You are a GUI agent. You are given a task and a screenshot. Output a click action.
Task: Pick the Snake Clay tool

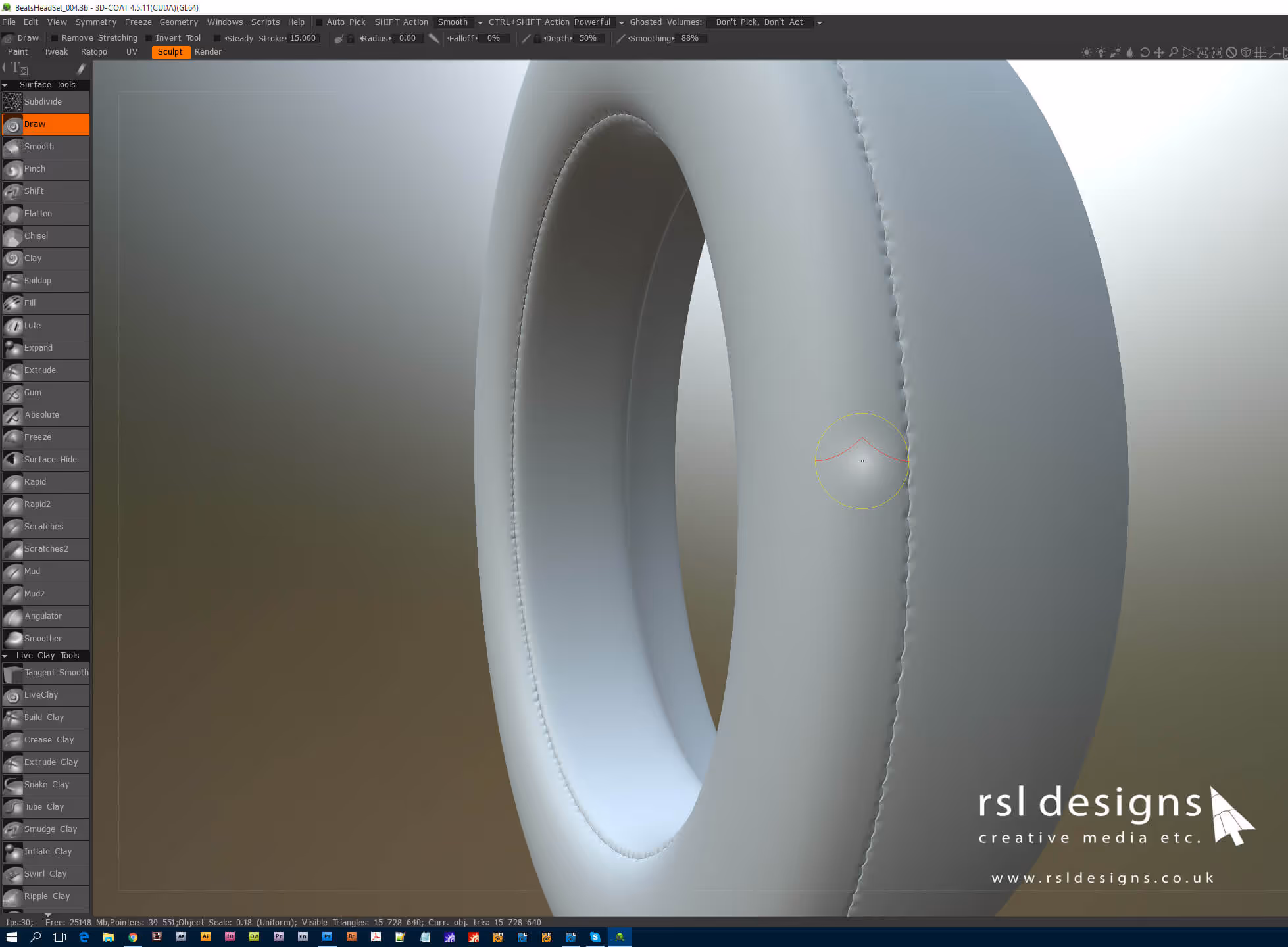(45, 785)
